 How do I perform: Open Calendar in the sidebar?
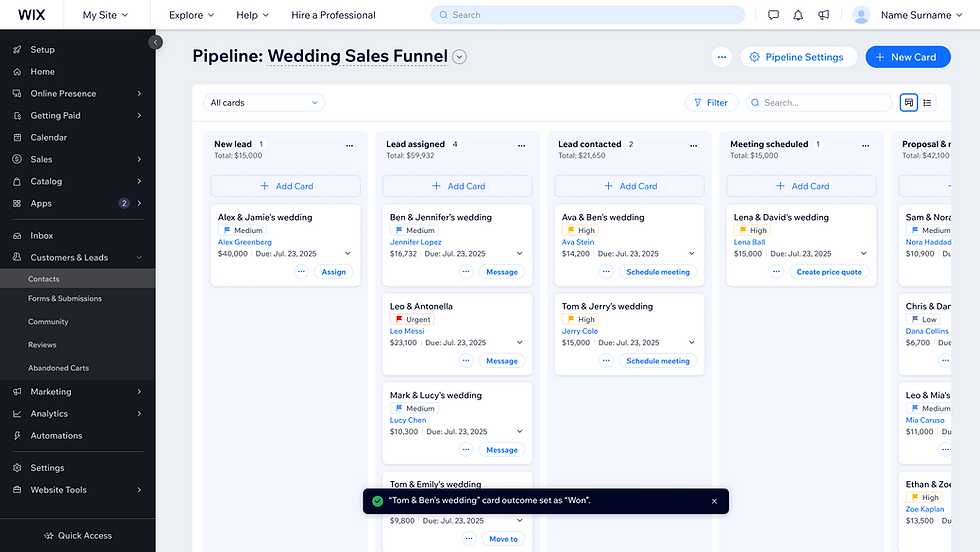point(78,138)
